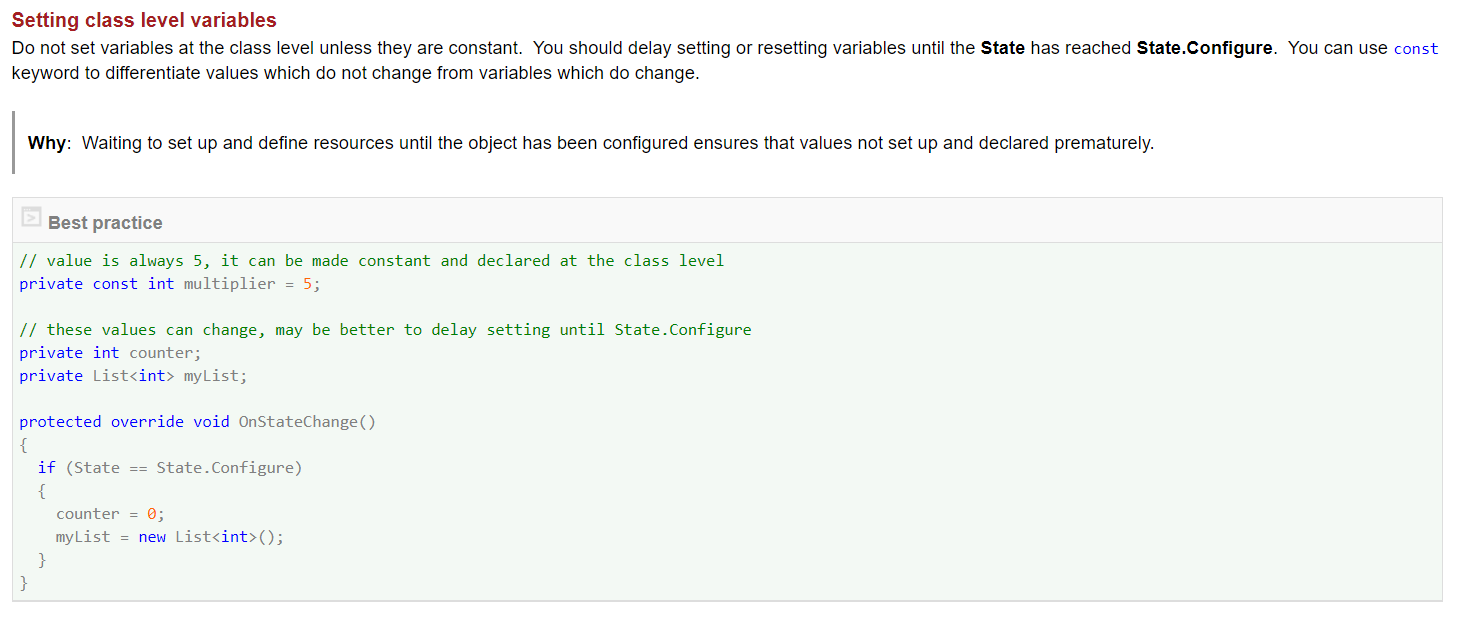Open the blue const keyword link
The height and width of the screenshot is (630, 1467).
tap(1415, 49)
